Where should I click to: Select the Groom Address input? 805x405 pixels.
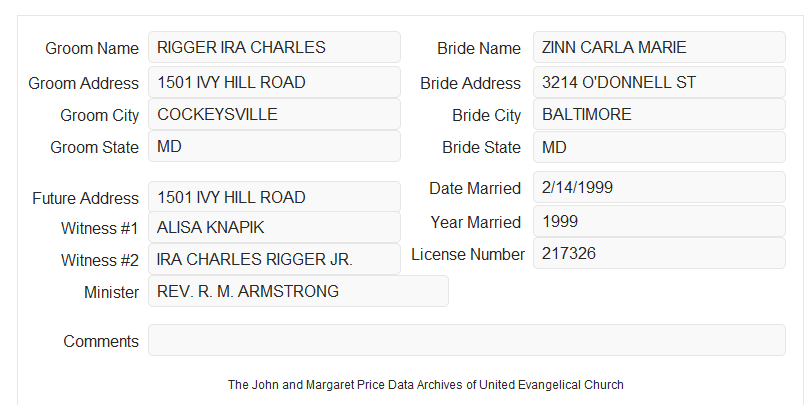coord(274,82)
